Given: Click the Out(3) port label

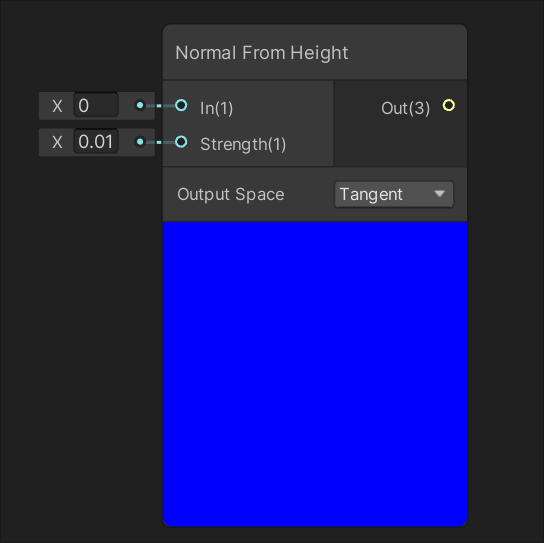Looking at the screenshot, I should [x=405, y=108].
